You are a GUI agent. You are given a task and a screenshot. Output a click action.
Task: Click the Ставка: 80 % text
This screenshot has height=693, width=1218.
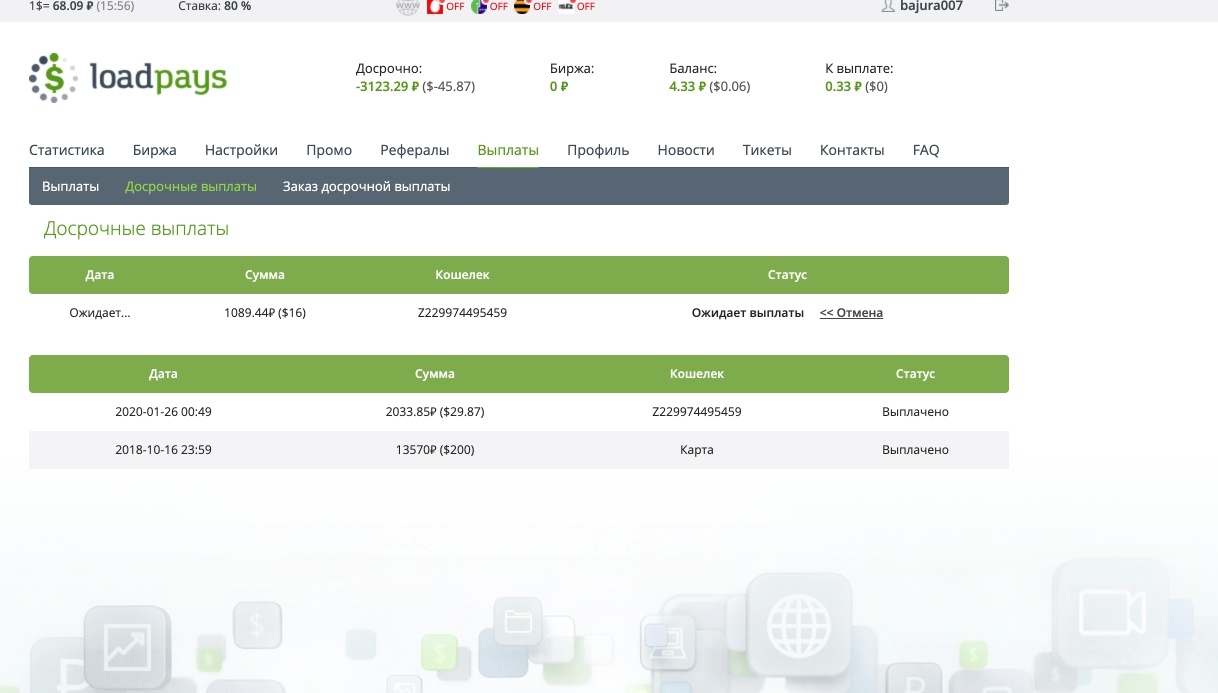point(214,6)
